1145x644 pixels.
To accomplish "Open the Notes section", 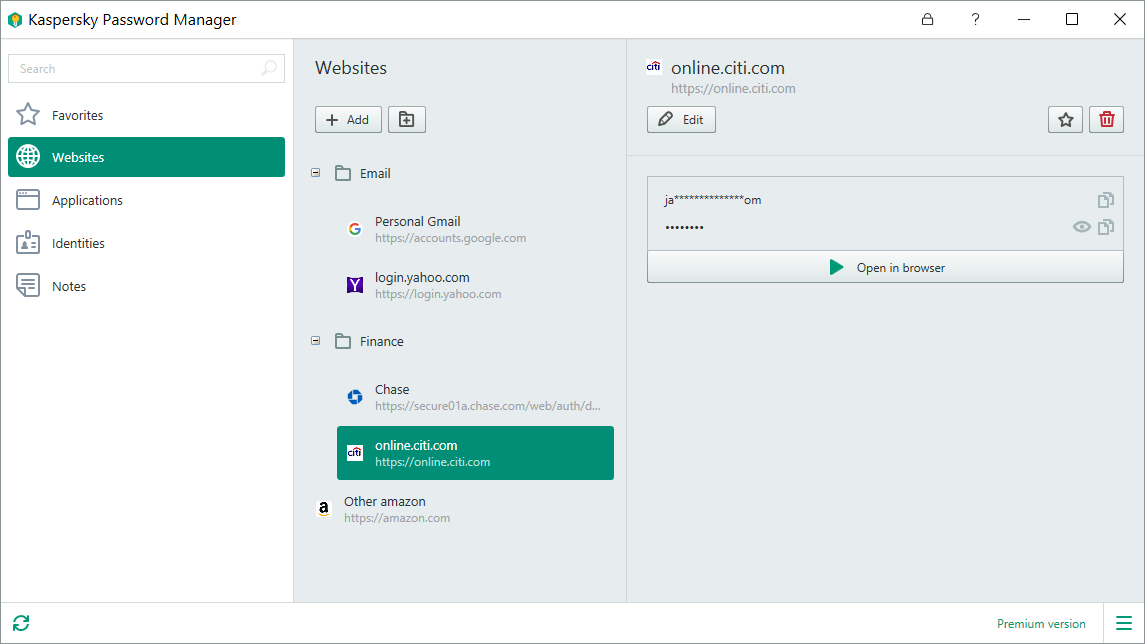I will (x=146, y=286).
